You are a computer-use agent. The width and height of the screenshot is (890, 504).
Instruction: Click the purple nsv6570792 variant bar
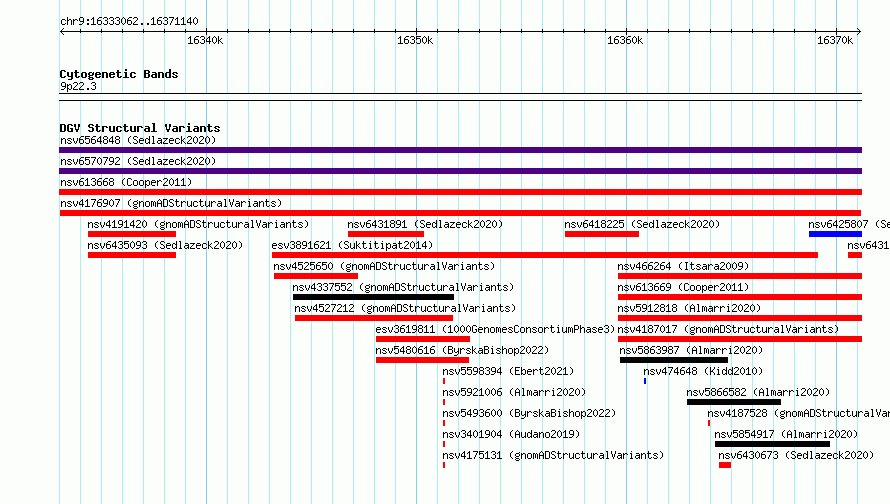pyautogui.click(x=460, y=171)
